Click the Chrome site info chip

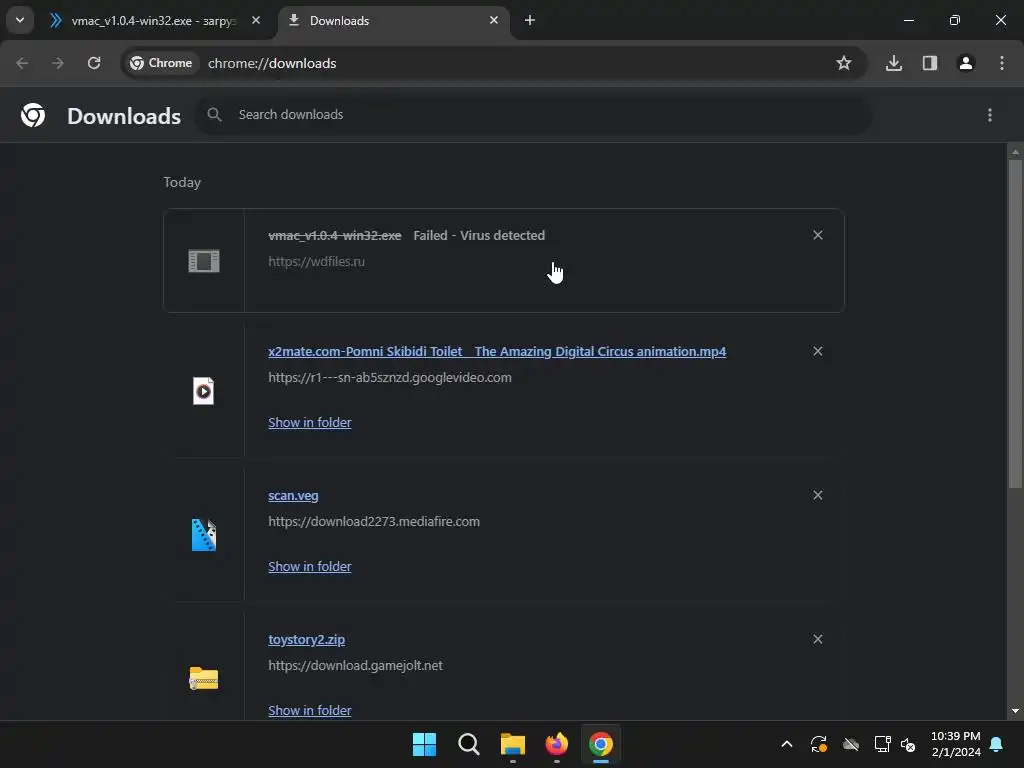click(x=161, y=63)
